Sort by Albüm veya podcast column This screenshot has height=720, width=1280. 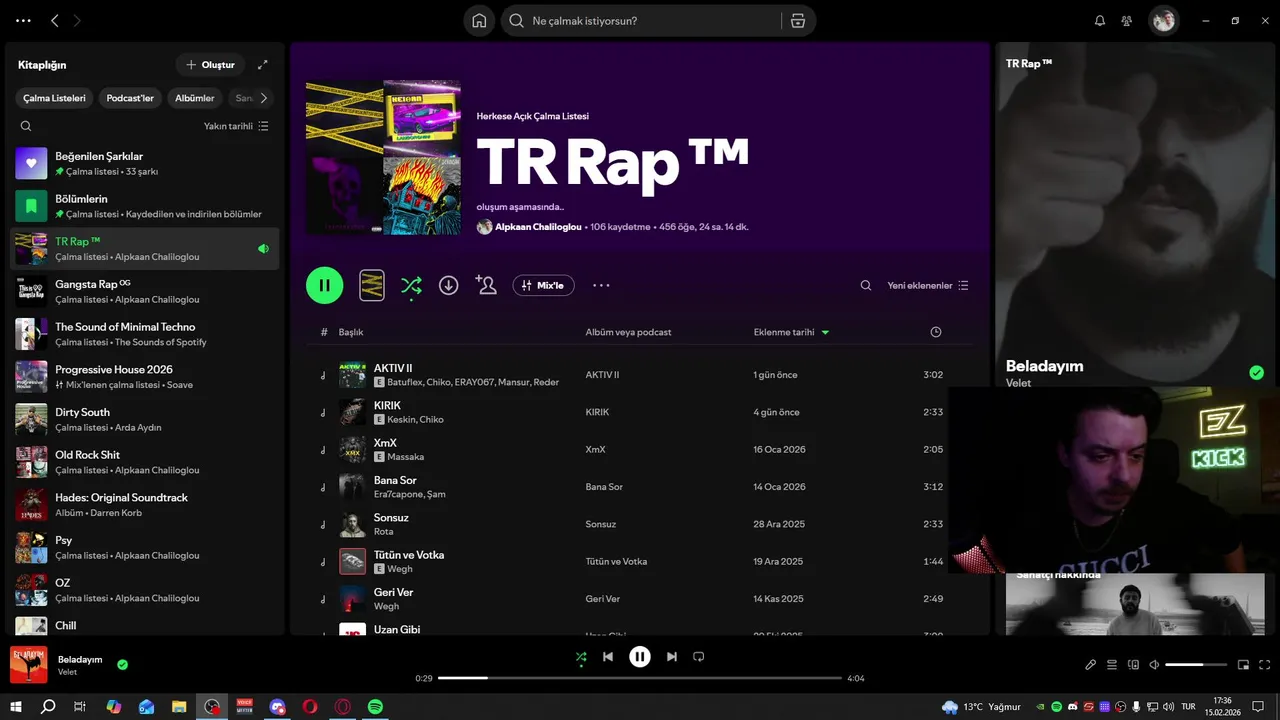[x=628, y=332]
